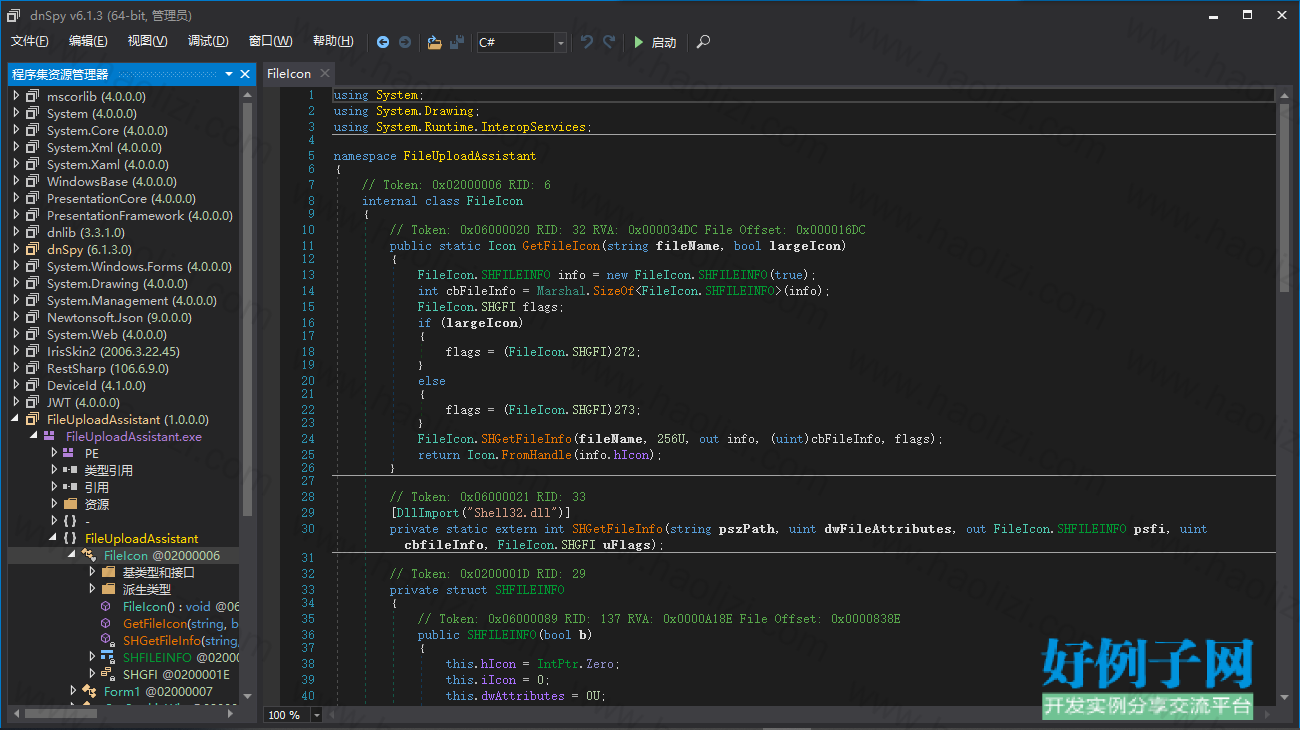Click the mscorlib assembly icon
1300x730 pixels.
tap(33, 97)
